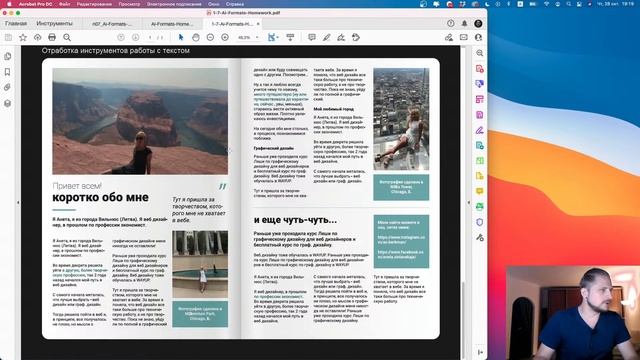The width and height of the screenshot is (640, 360).
Task: Open the Sign tool in toolbar
Action: [x=341, y=38]
